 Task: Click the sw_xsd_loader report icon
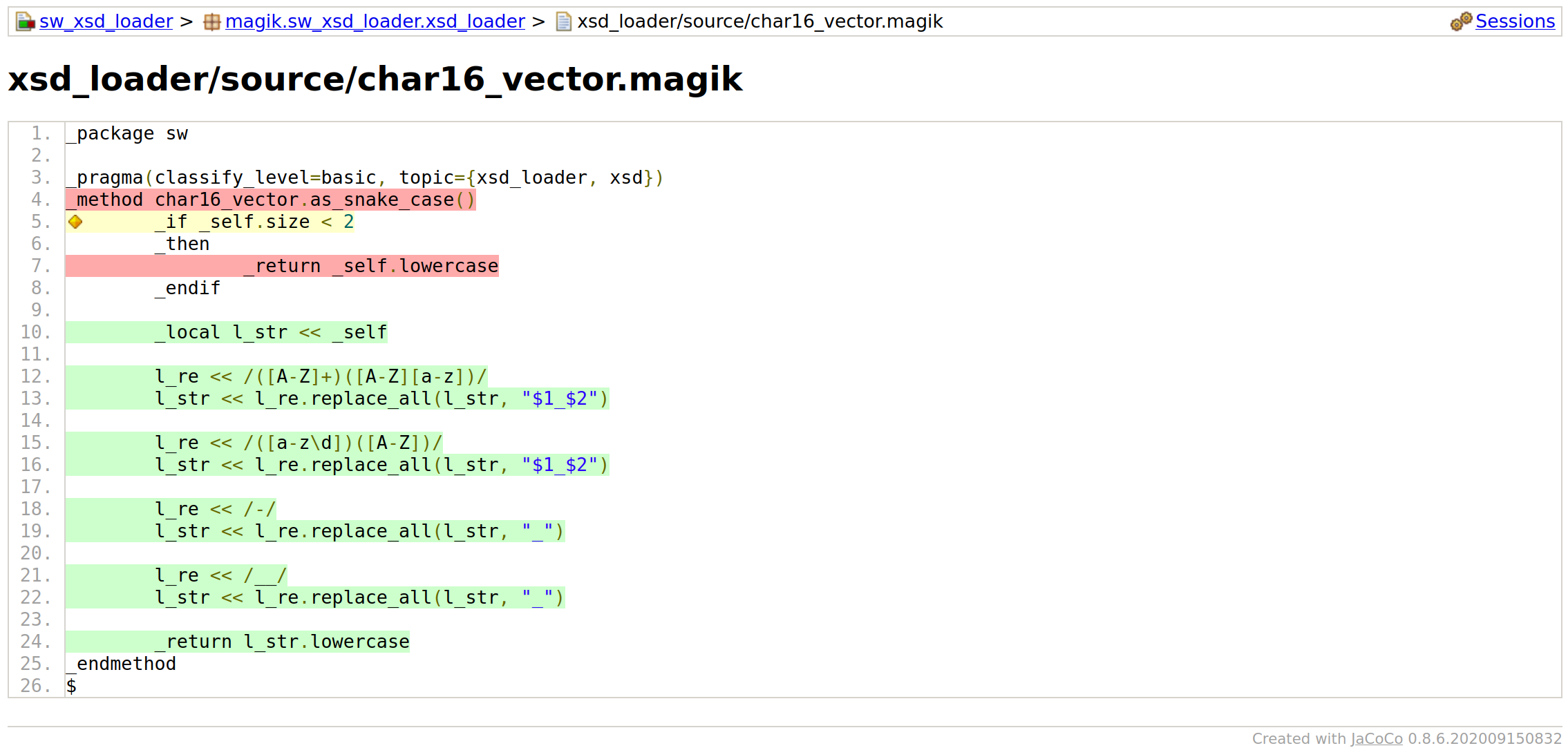tap(25, 22)
